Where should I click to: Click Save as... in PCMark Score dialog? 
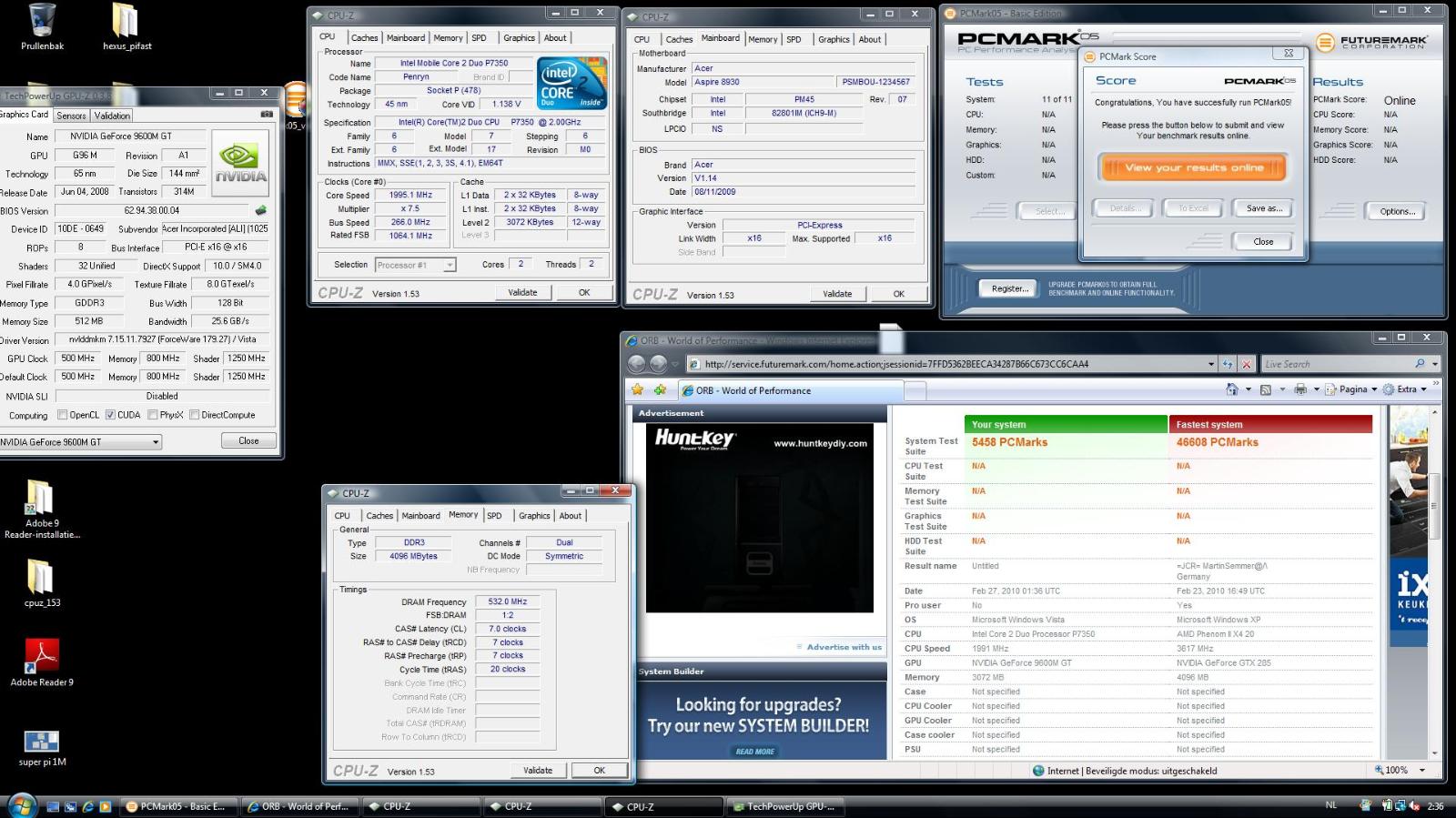click(1263, 208)
